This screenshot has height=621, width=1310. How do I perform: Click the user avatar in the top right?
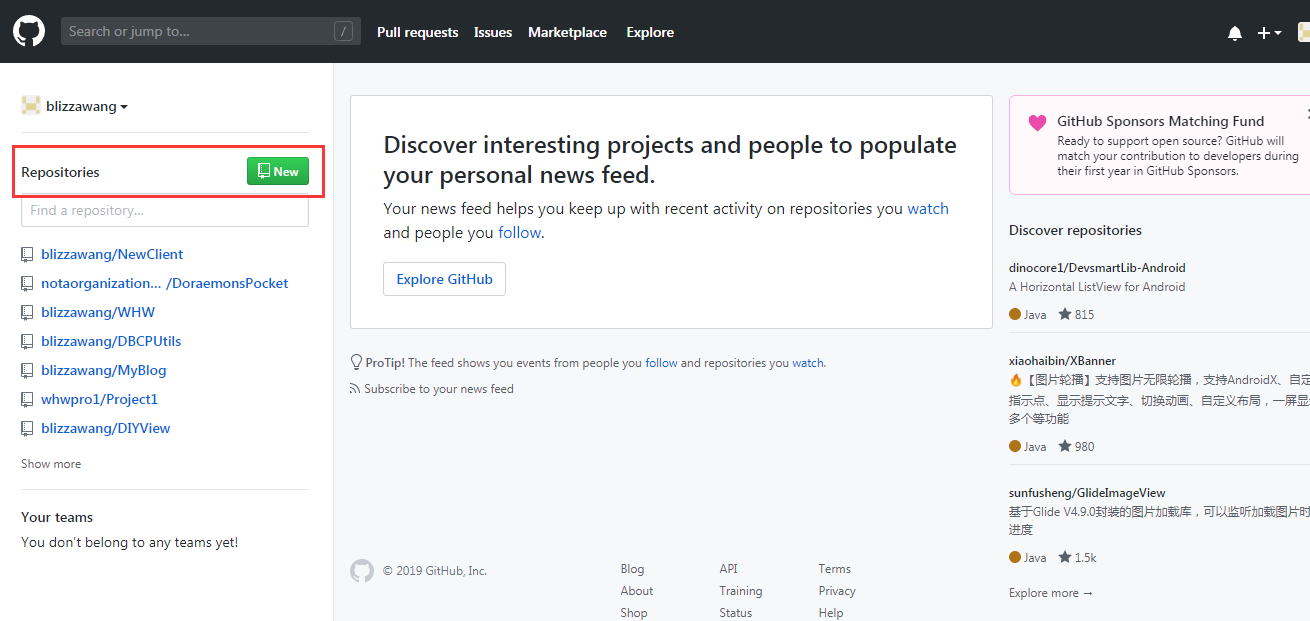(x=1304, y=33)
